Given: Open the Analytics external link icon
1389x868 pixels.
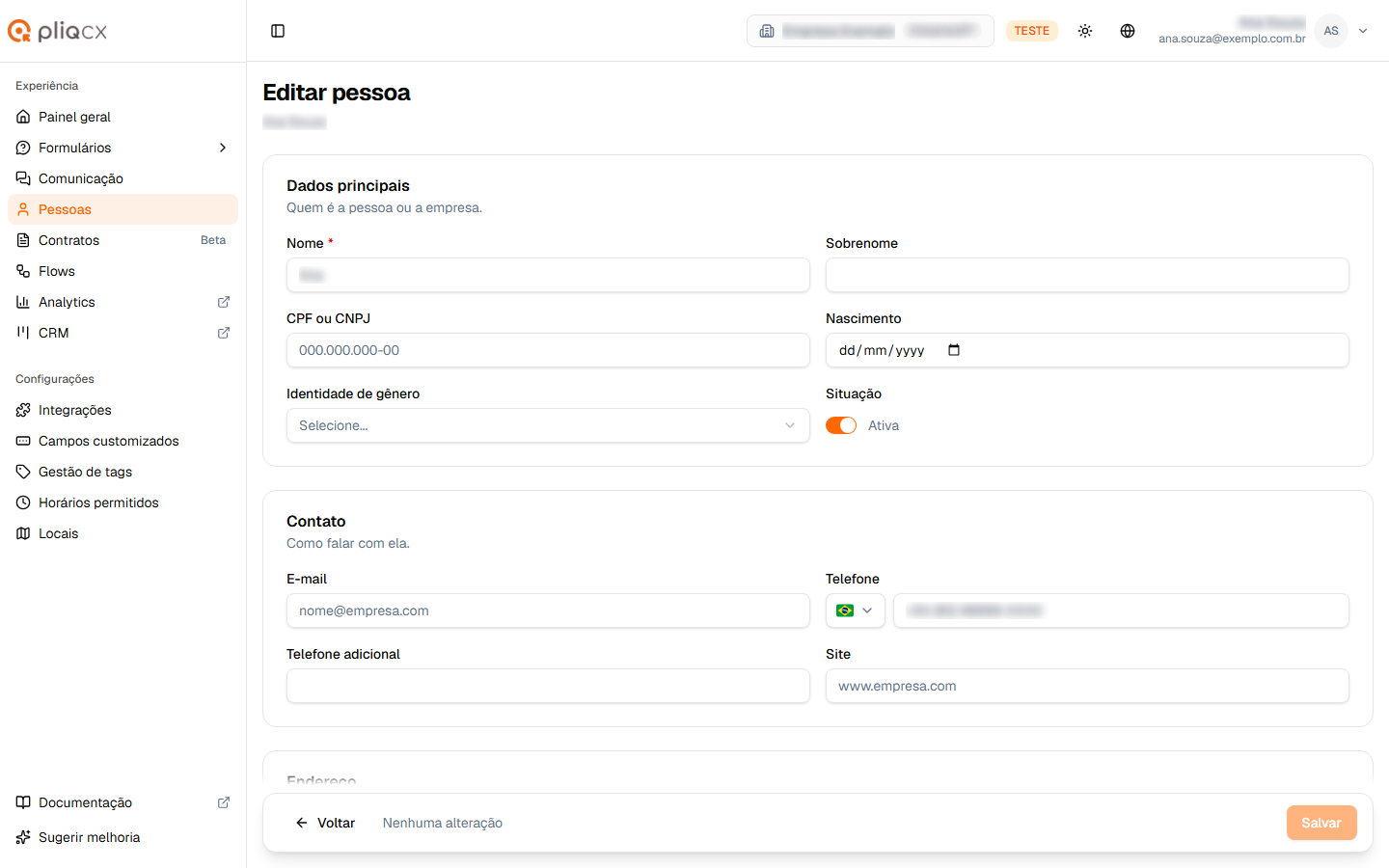Looking at the screenshot, I should 224,302.
